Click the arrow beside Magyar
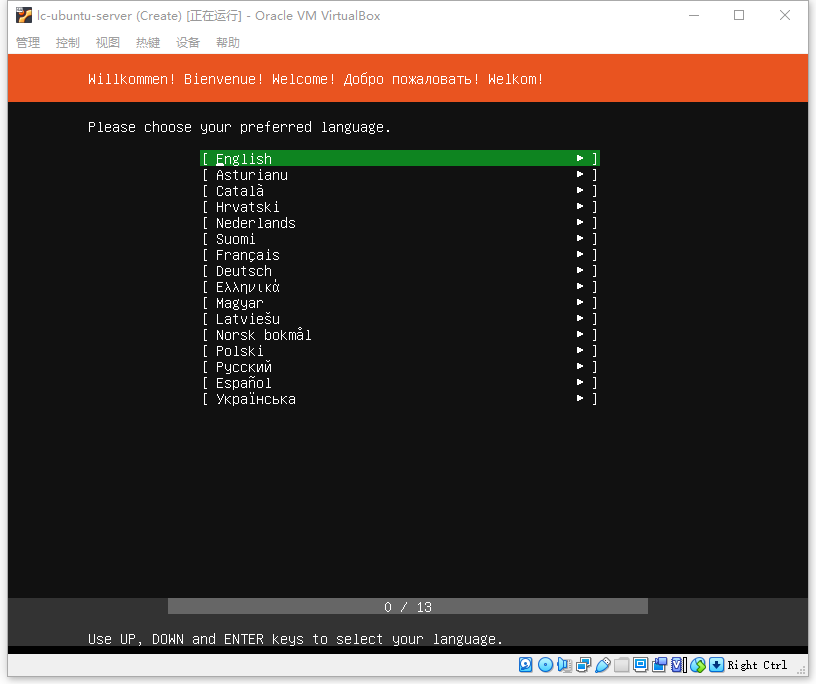 click(580, 302)
